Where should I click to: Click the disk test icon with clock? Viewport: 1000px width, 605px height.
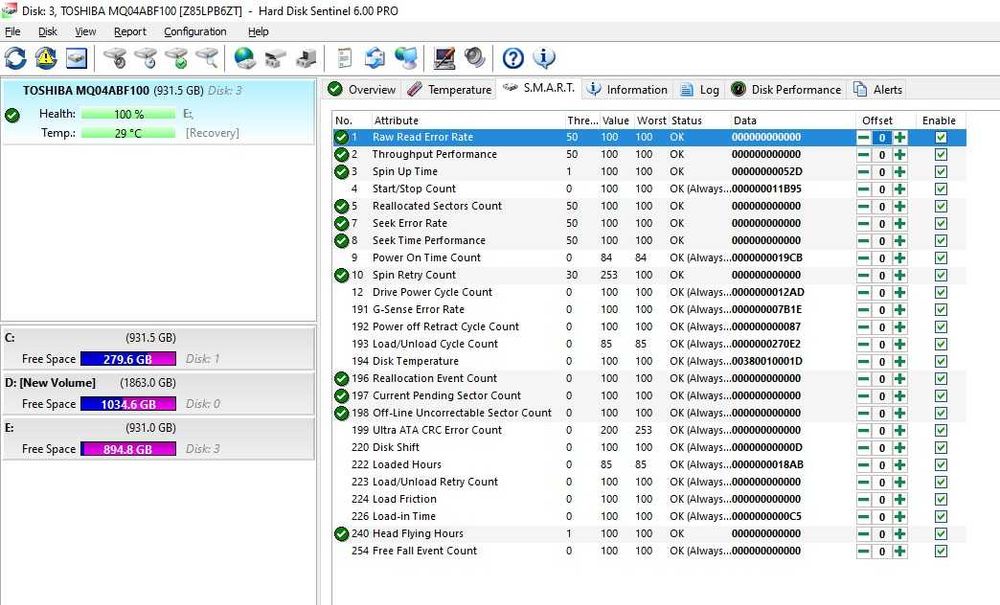146,58
